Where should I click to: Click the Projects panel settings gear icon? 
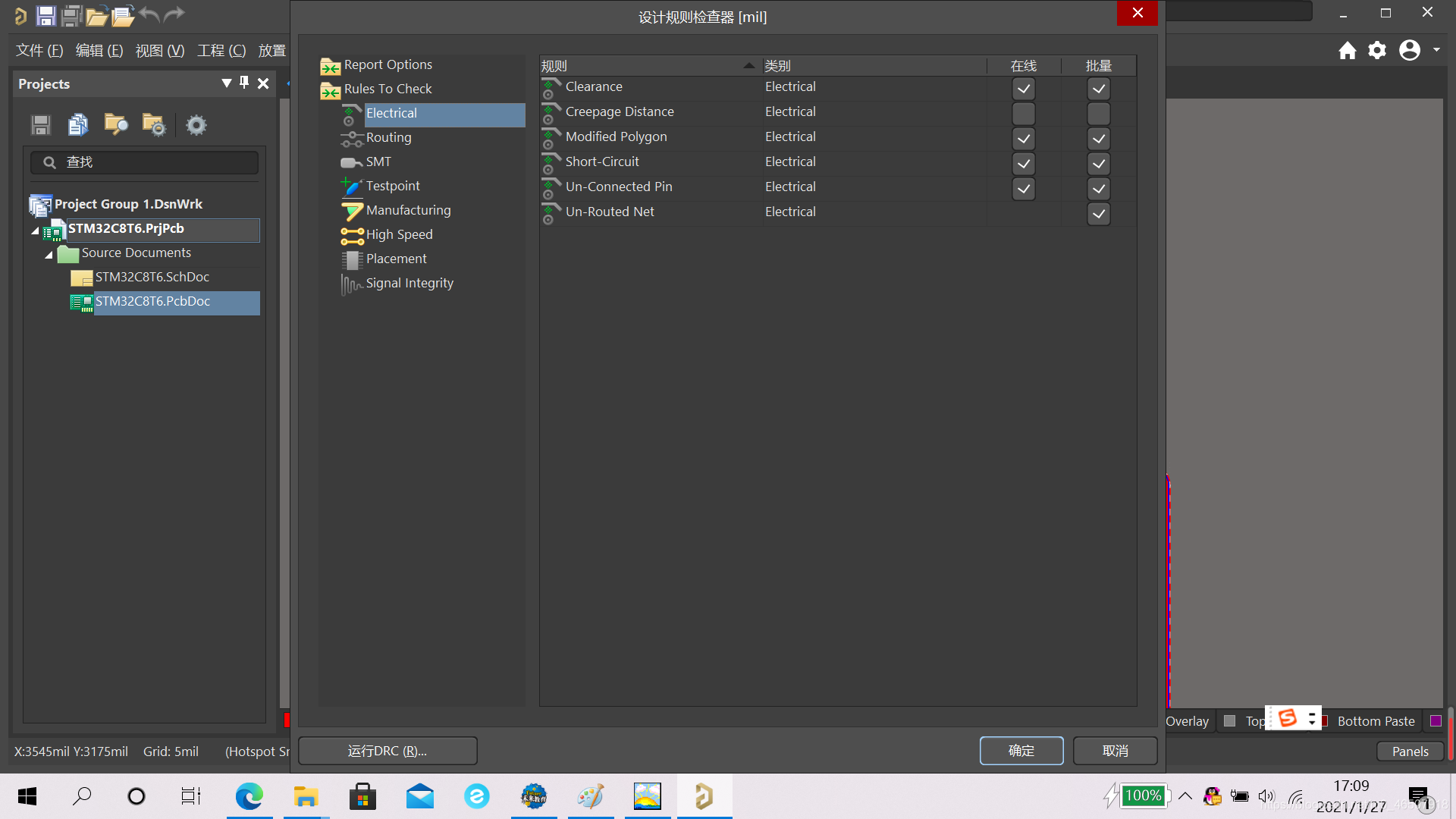196,125
